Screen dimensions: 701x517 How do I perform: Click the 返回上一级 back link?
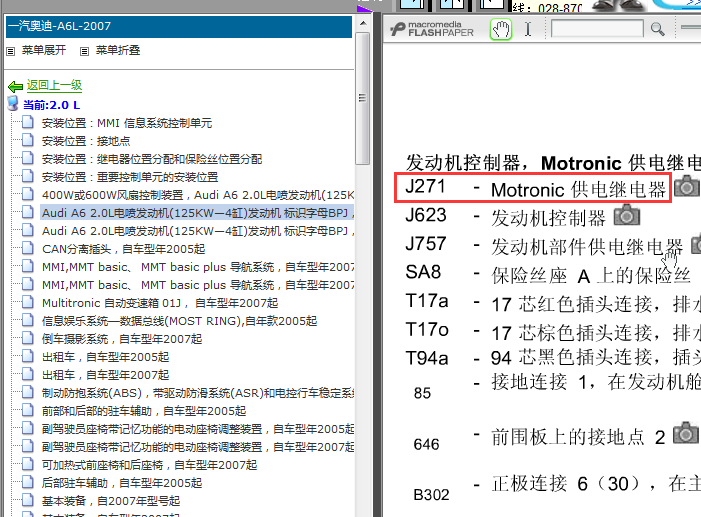point(54,85)
